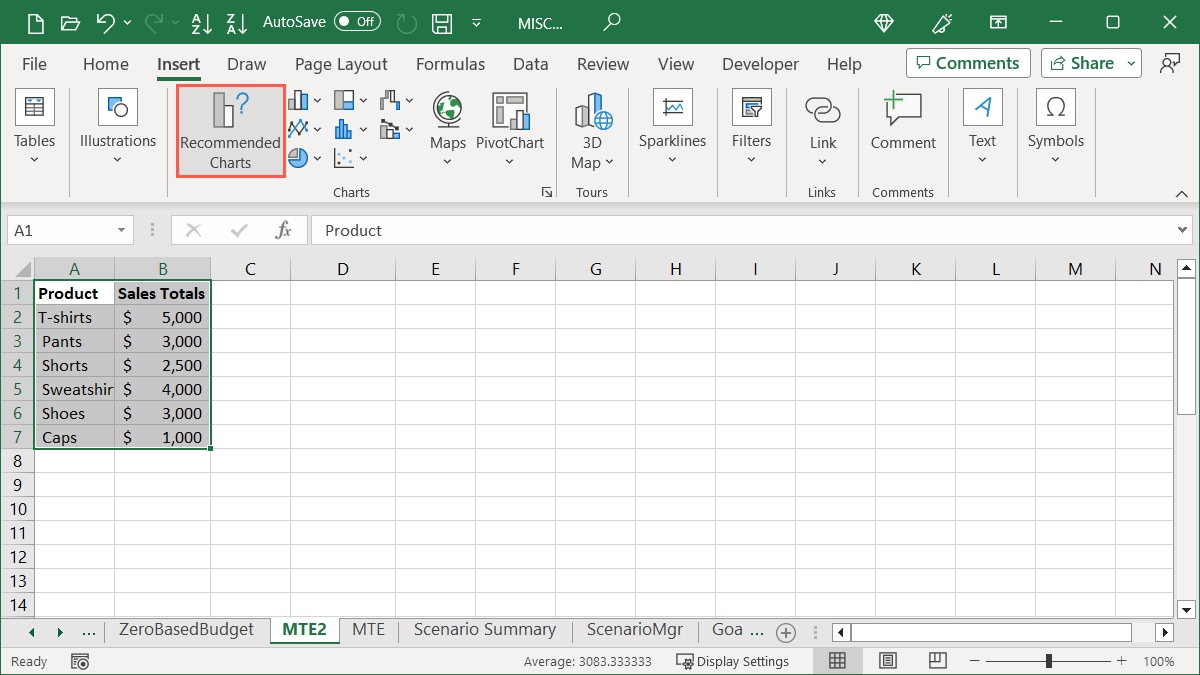
Task: Insert a column or bar chart
Action: point(296,99)
